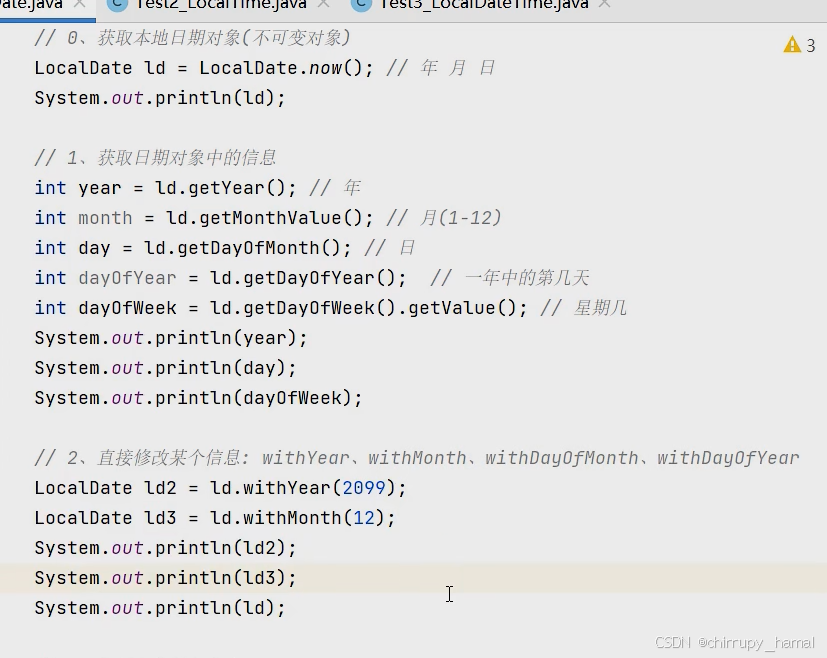Image resolution: width=827 pixels, height=658 pixels.
Task: Click the comment '// 0、获取本地日期对象'
Action: point(192,38)
